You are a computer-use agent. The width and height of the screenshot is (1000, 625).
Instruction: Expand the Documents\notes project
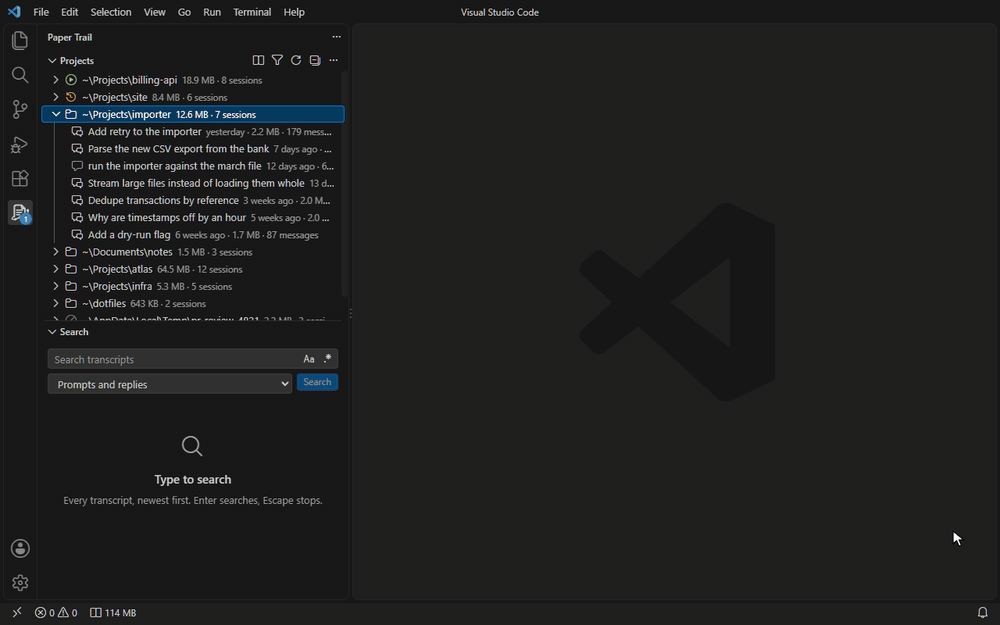(56, 252)
